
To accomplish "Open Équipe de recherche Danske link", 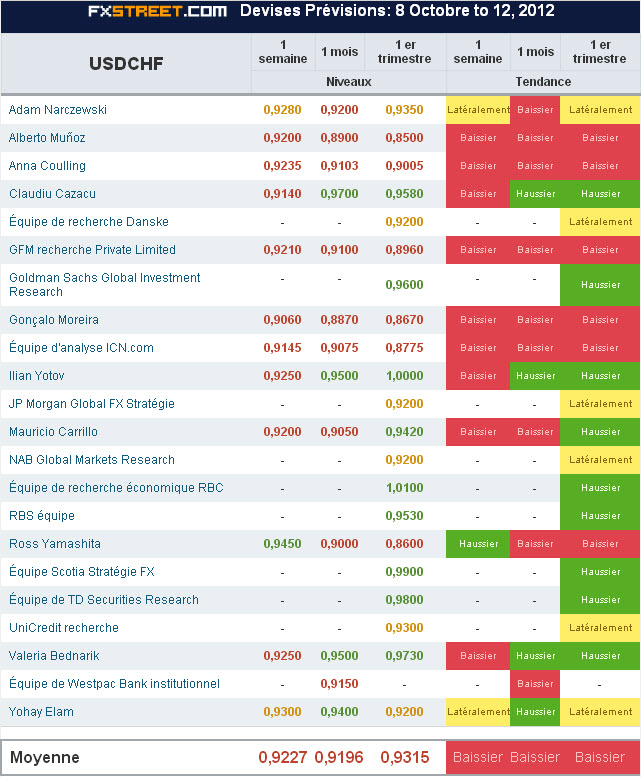I will (x=89, y=222).
